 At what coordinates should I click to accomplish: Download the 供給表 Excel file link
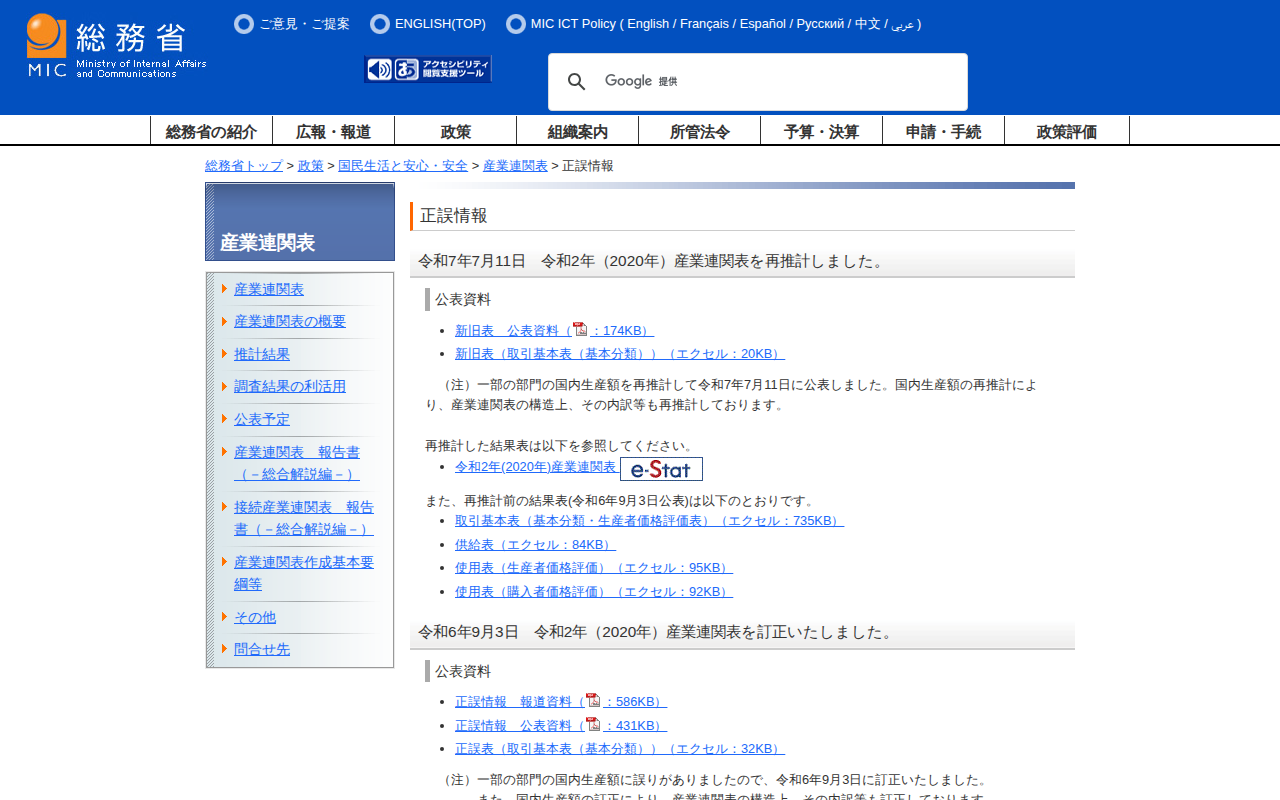click(534, 544)
